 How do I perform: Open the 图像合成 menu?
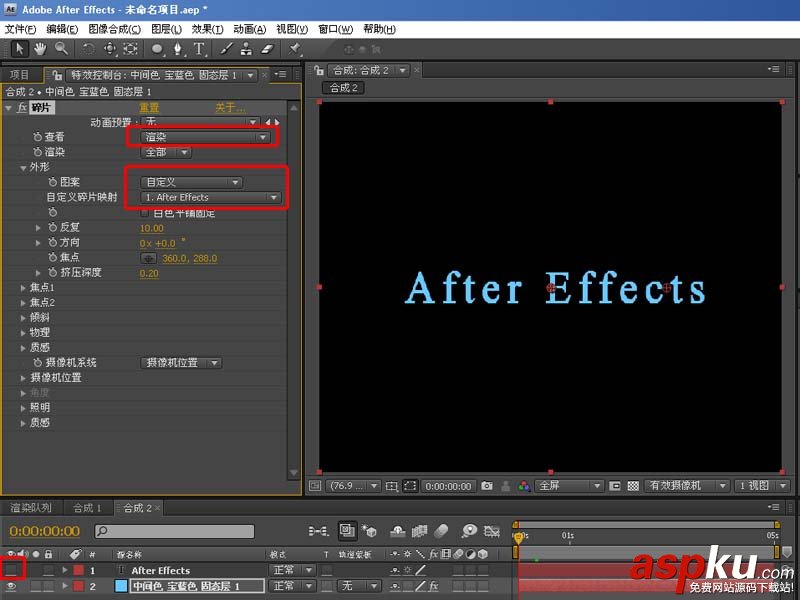(114, 29)
